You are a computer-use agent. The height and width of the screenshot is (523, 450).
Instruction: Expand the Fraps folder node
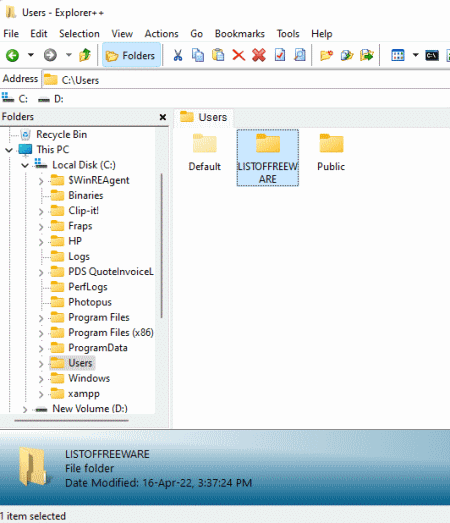pyautogui.click(x=41, y=227)
